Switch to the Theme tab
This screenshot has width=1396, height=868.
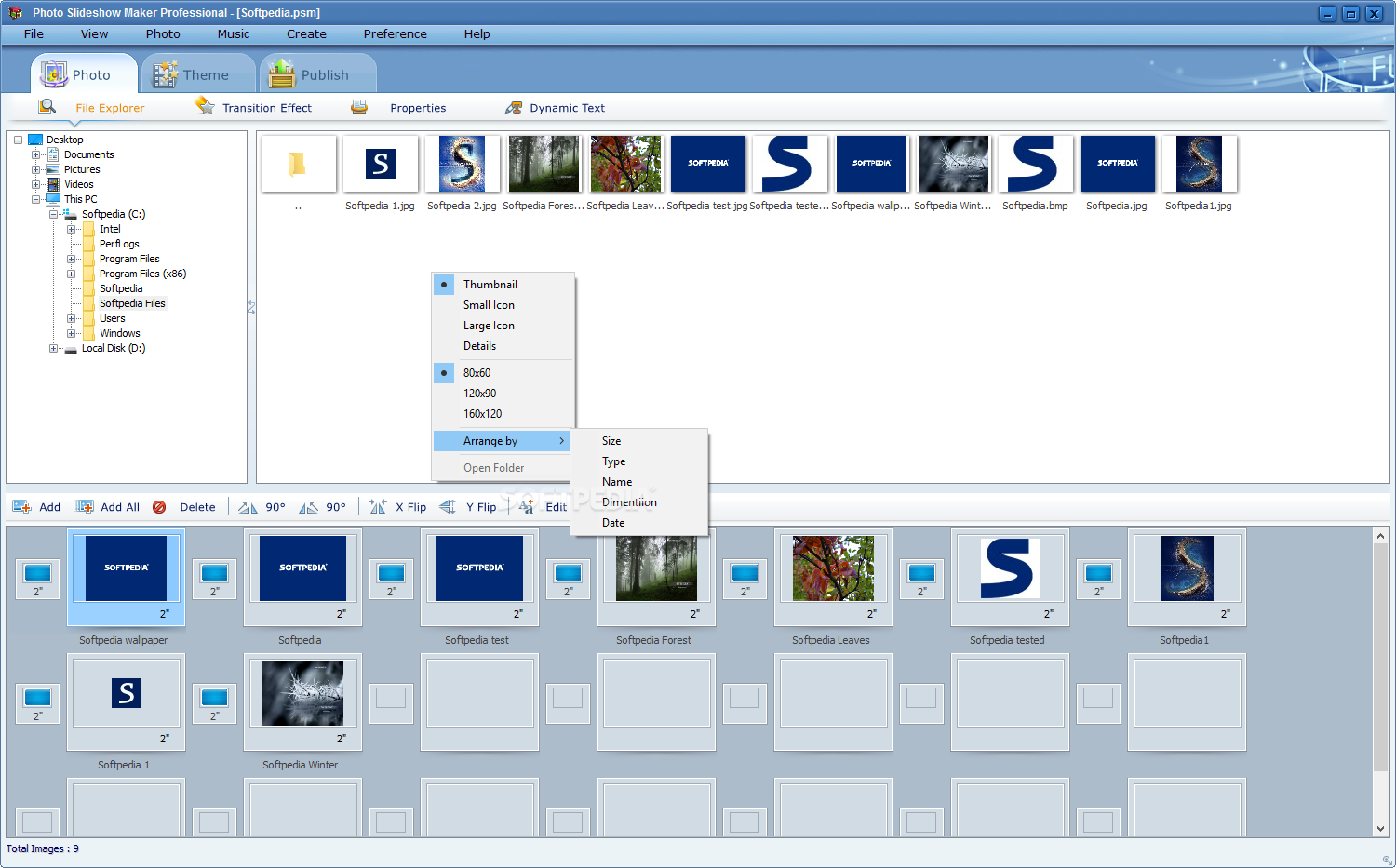tap(198, 74)
